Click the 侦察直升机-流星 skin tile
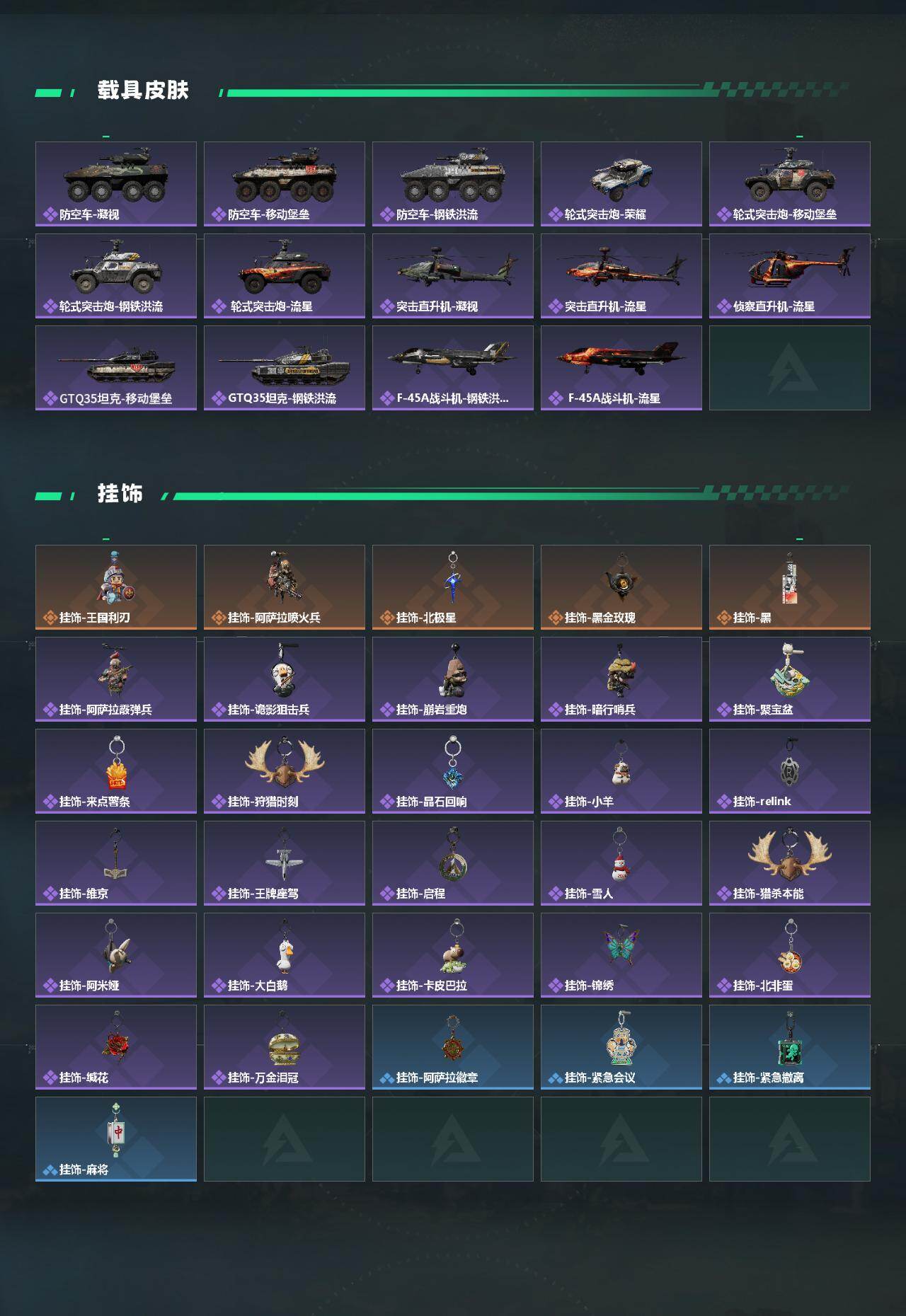The width and height of the screenshot is (906, 1316). click(x=790, y=276)
